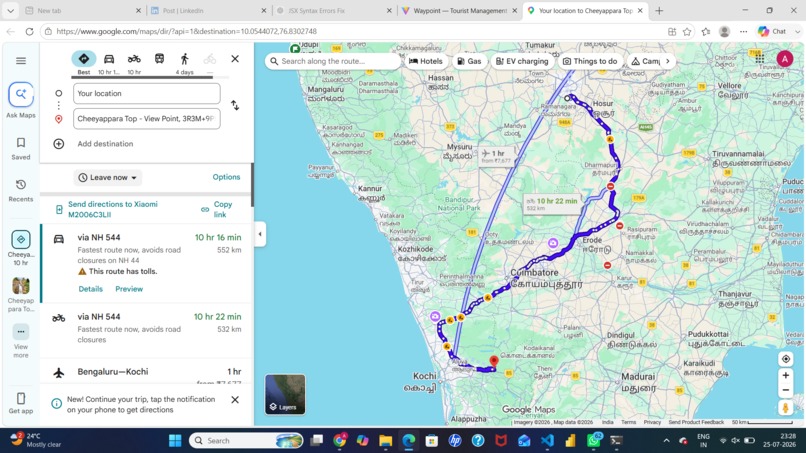806x453 pixels.
Task: Click the Cheeyappara Top destination field
Action: (x=146, y=119)
